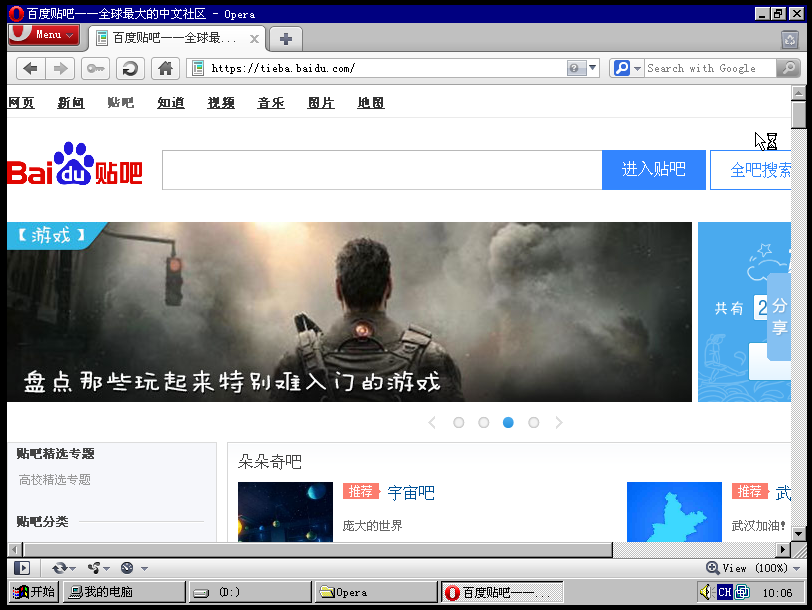Open the 新闻 navigation link
812x610 pixels.
pyautogui.click(x=71, y=103)
